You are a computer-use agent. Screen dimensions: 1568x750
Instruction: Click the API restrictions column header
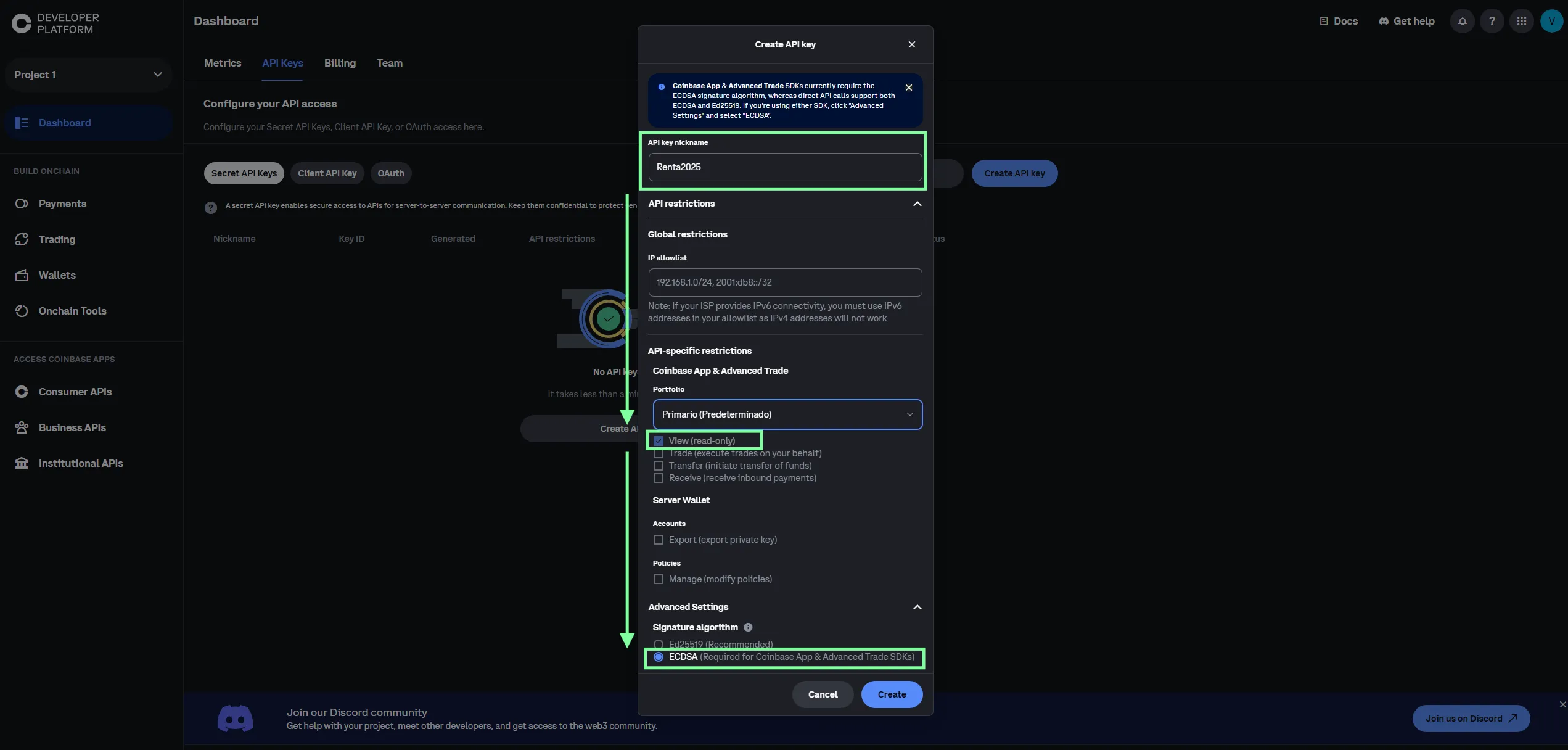click(x=562, y=239)
